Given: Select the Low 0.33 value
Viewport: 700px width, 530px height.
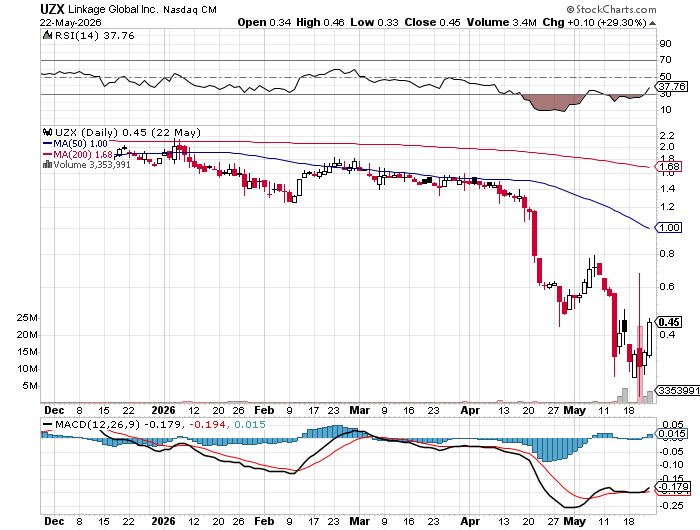Looking at the screenshot, I should point(374,22).
